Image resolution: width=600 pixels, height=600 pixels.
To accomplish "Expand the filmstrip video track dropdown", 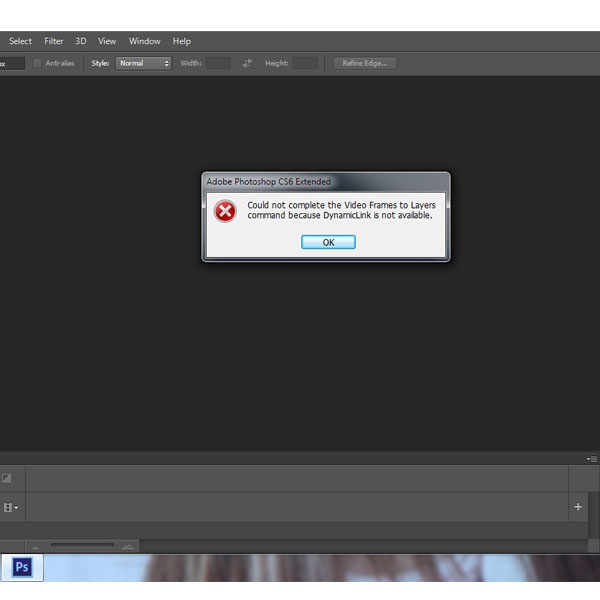I will [11, 508].
